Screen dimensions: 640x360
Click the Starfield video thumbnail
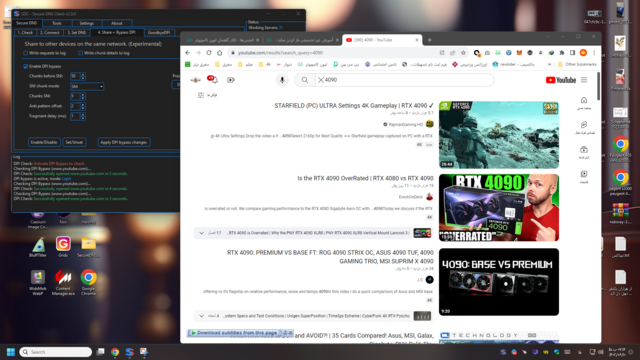click(x=499, y=135)
